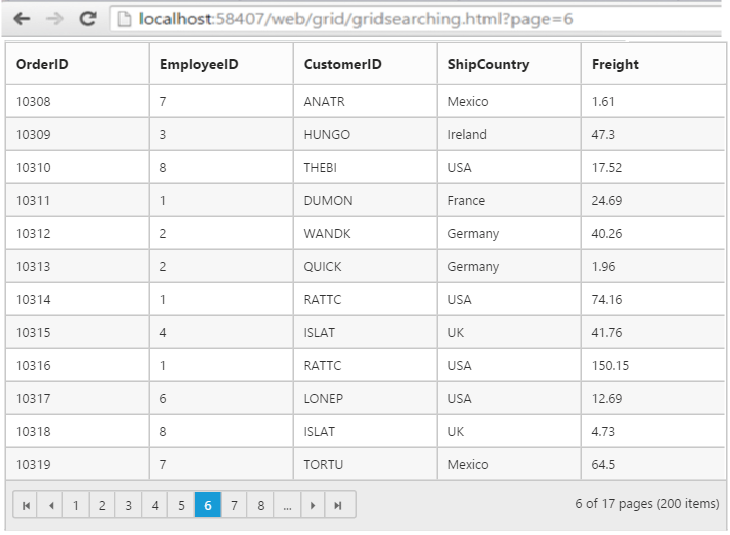
Task: Open page 5 in pager
Action: point(181,505)
